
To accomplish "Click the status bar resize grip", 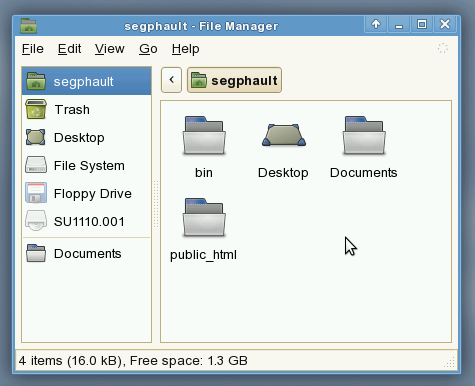I will pyautogui.click(x=450, y=363).
